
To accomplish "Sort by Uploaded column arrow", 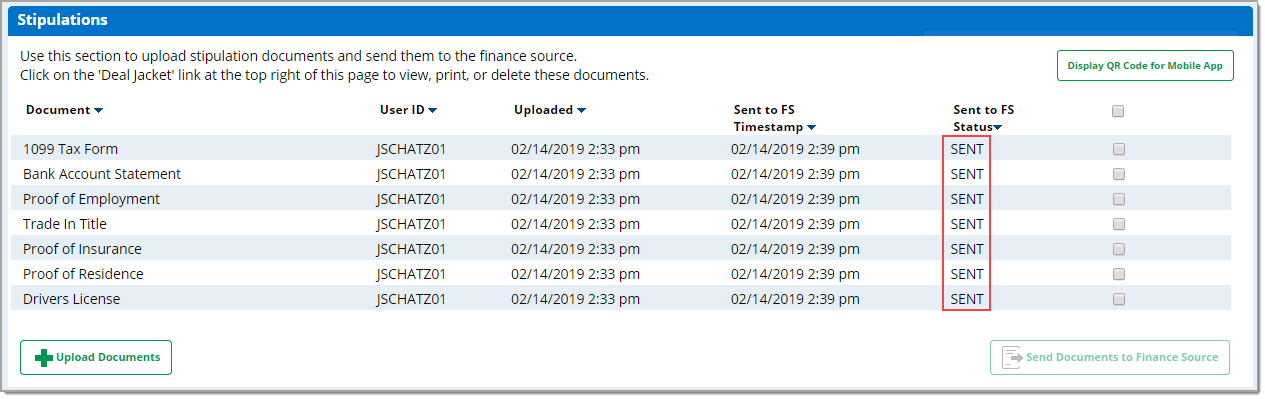I will 581,111.
